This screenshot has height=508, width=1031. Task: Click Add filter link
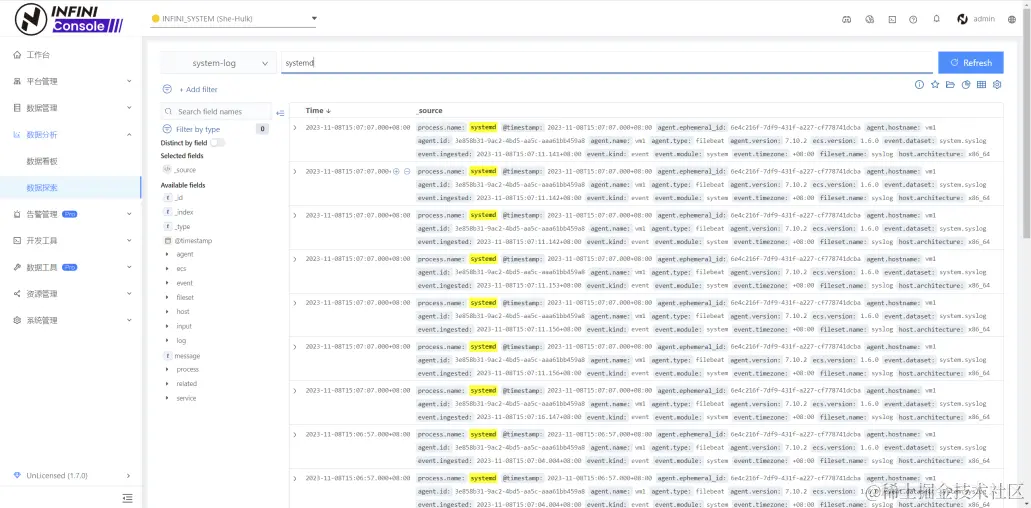click(x=198, y=89)
